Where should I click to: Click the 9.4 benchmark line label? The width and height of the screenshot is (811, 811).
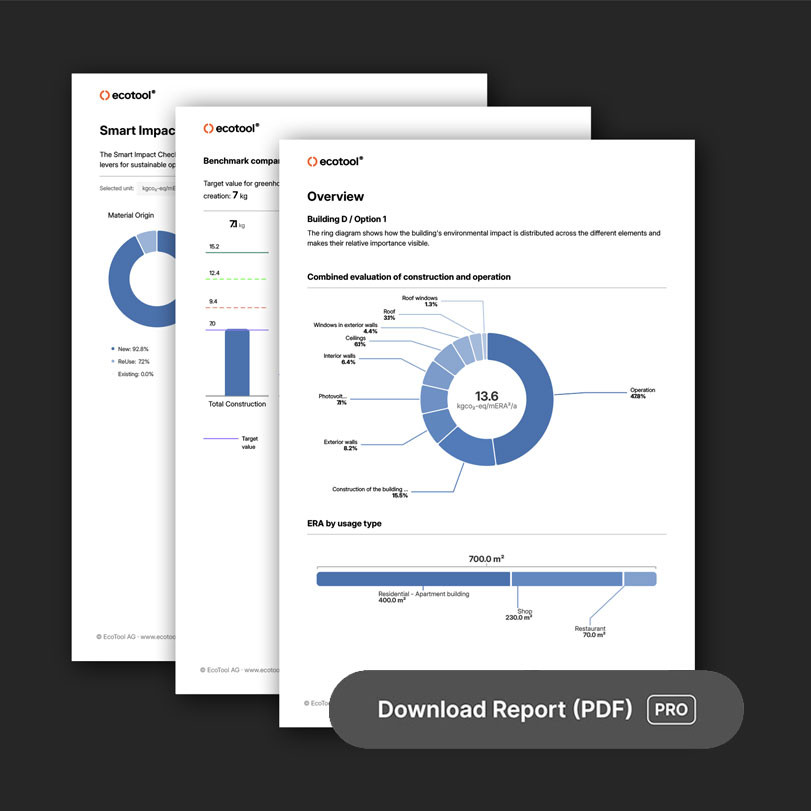tap(213, 301)
